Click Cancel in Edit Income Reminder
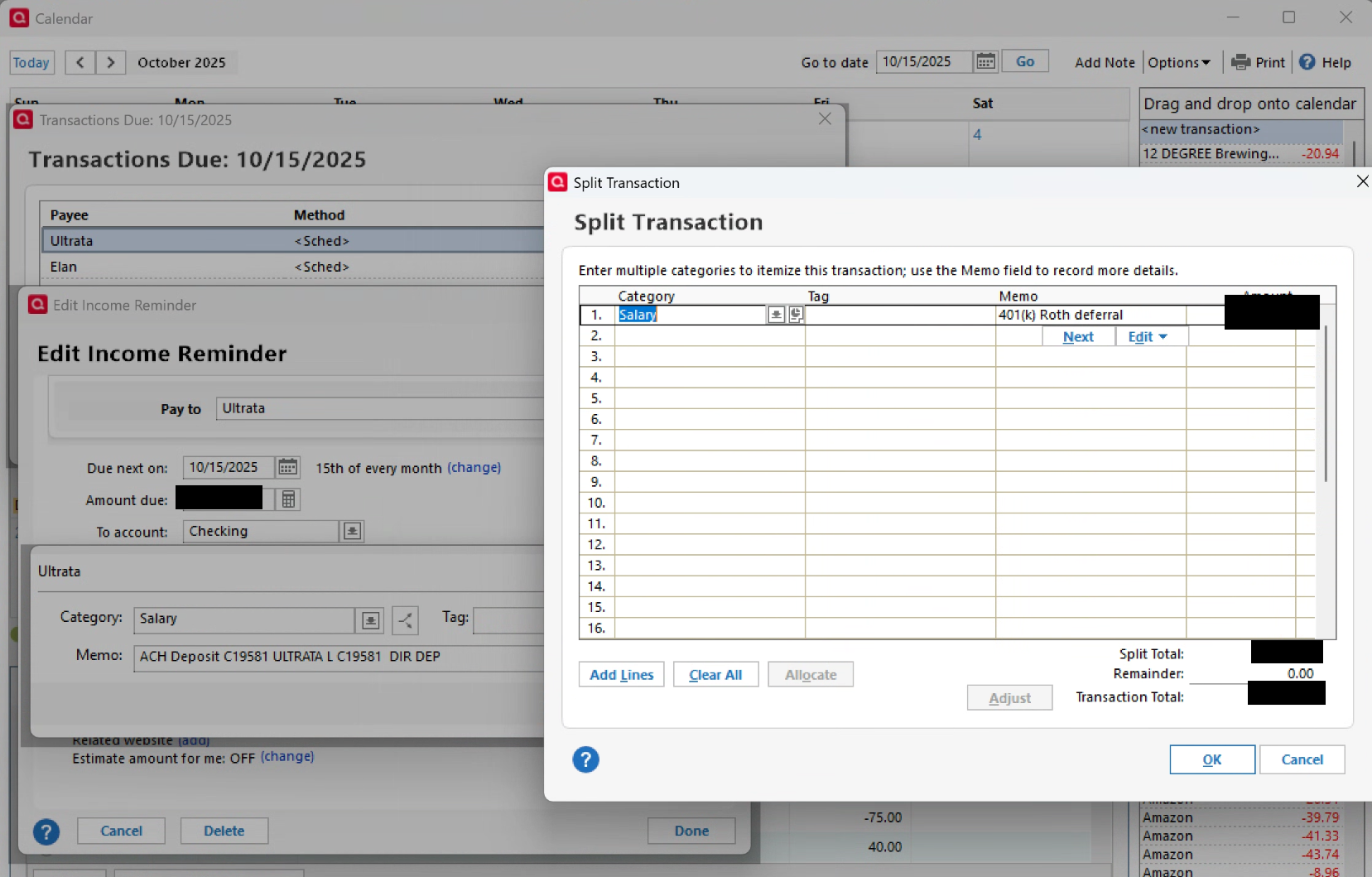Image resolution: width=1372 pixels, height=877 pixels. (121, 831)
